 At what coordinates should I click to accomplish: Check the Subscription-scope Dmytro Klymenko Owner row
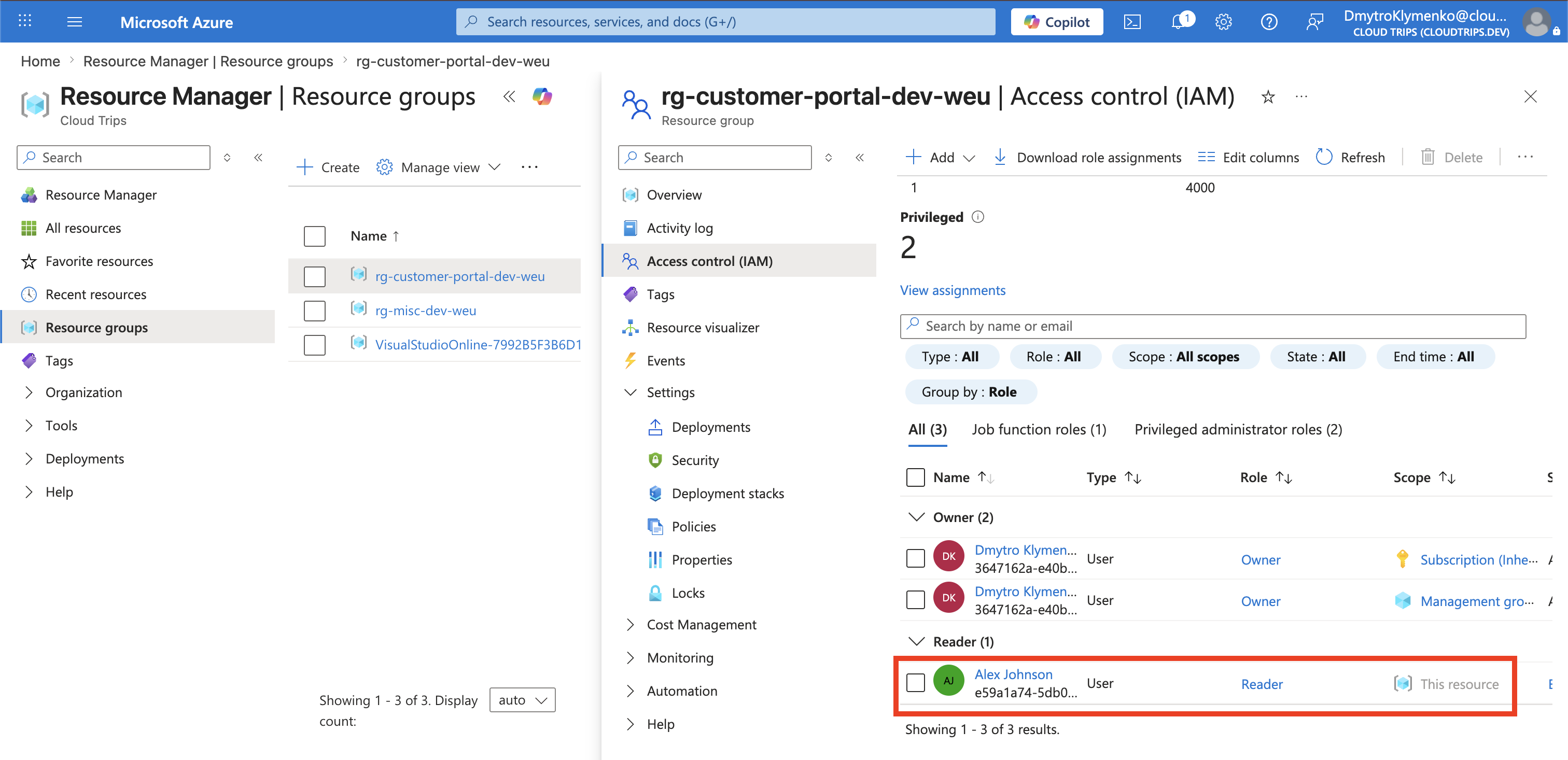click(915, 557)
